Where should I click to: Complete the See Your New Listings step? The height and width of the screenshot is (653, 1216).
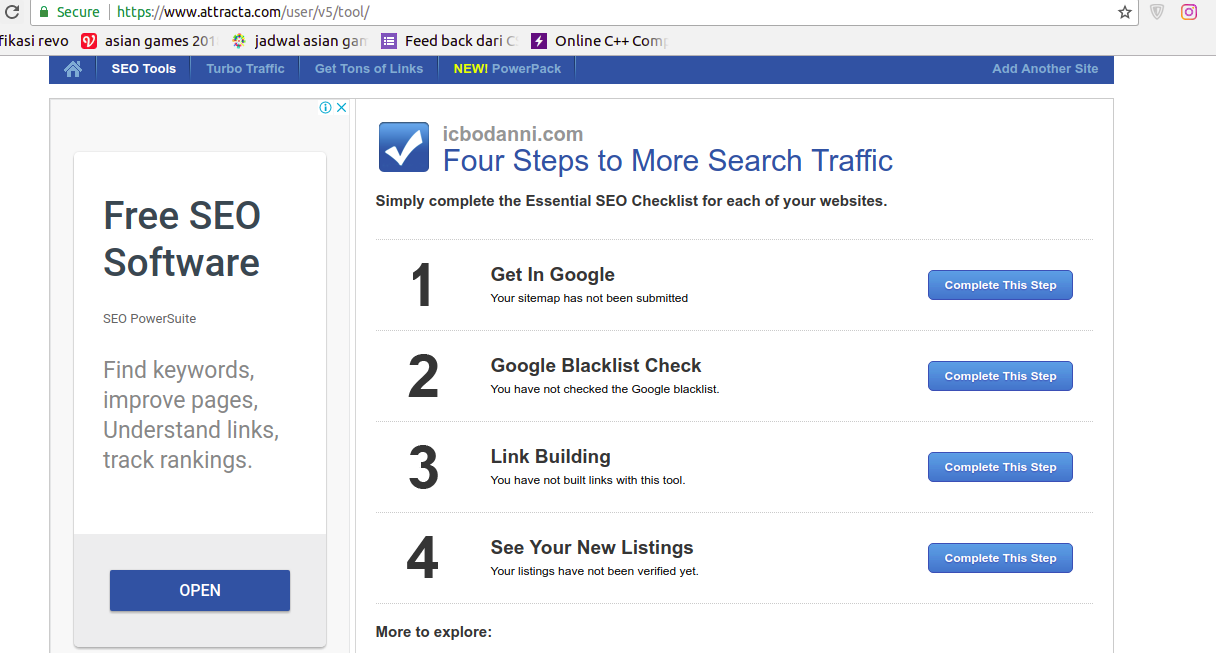[1000, 558]
